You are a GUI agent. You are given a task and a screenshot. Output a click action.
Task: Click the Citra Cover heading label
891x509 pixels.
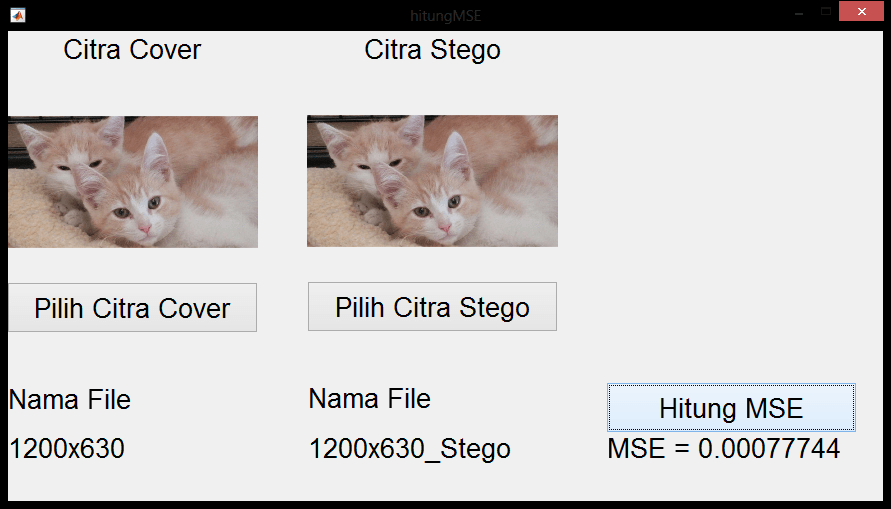click(132, 50)
